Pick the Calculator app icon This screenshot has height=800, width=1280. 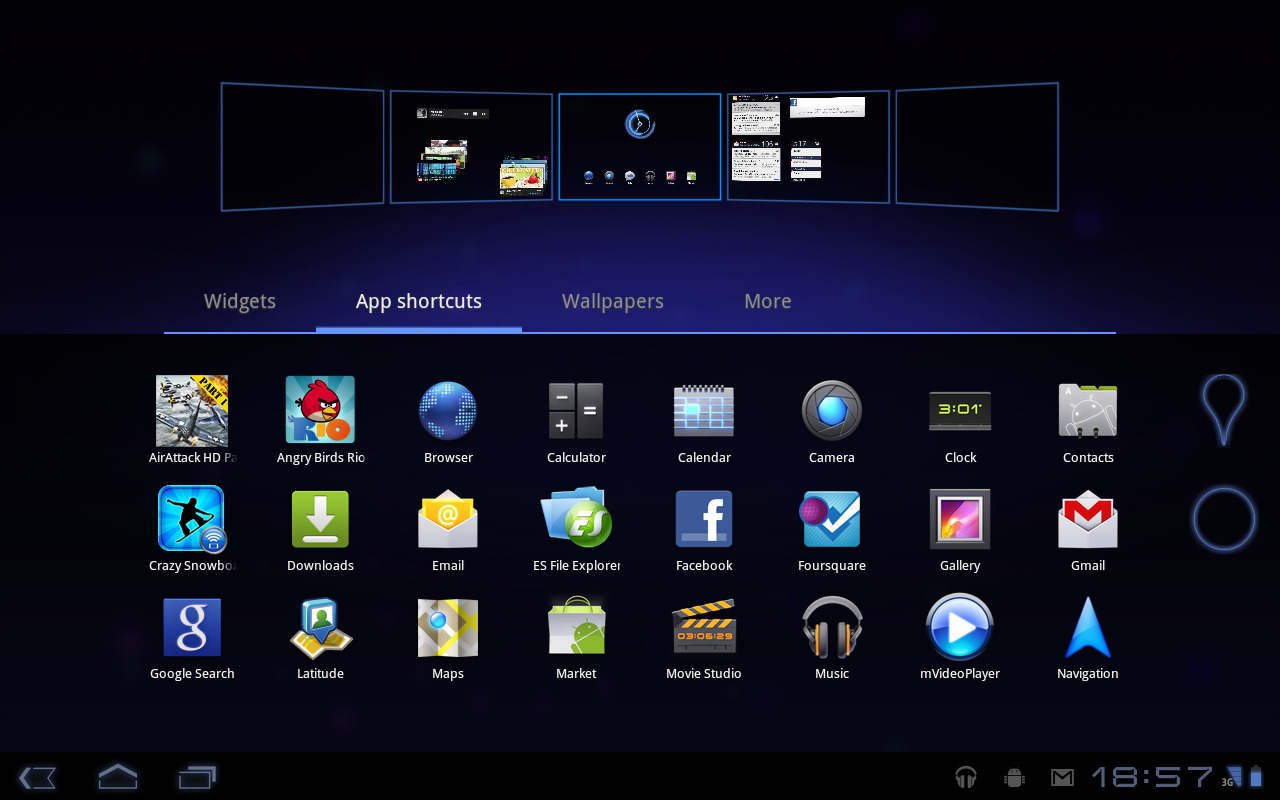576,411
